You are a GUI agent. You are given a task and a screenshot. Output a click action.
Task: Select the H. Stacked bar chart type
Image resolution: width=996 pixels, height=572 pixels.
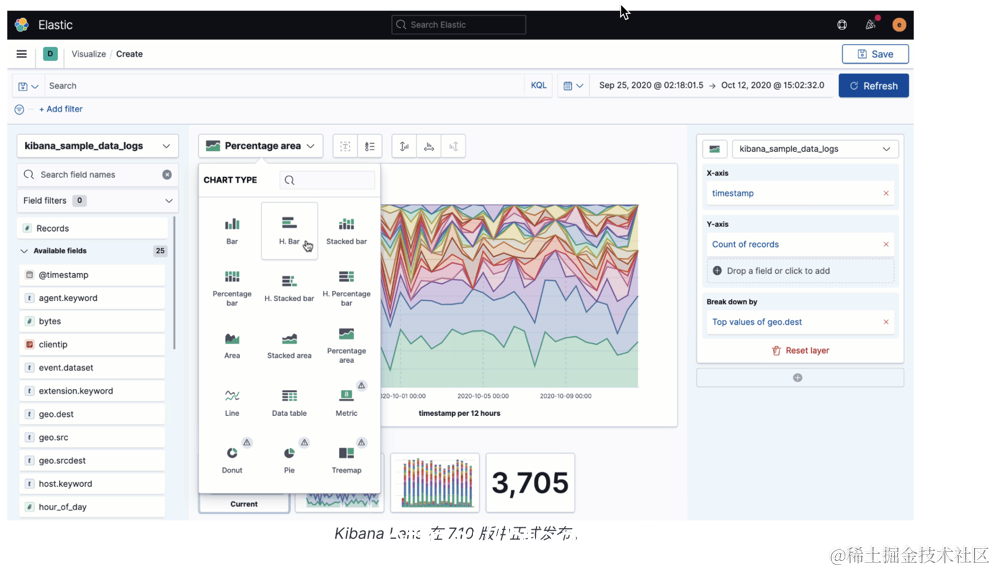[289, 288]
